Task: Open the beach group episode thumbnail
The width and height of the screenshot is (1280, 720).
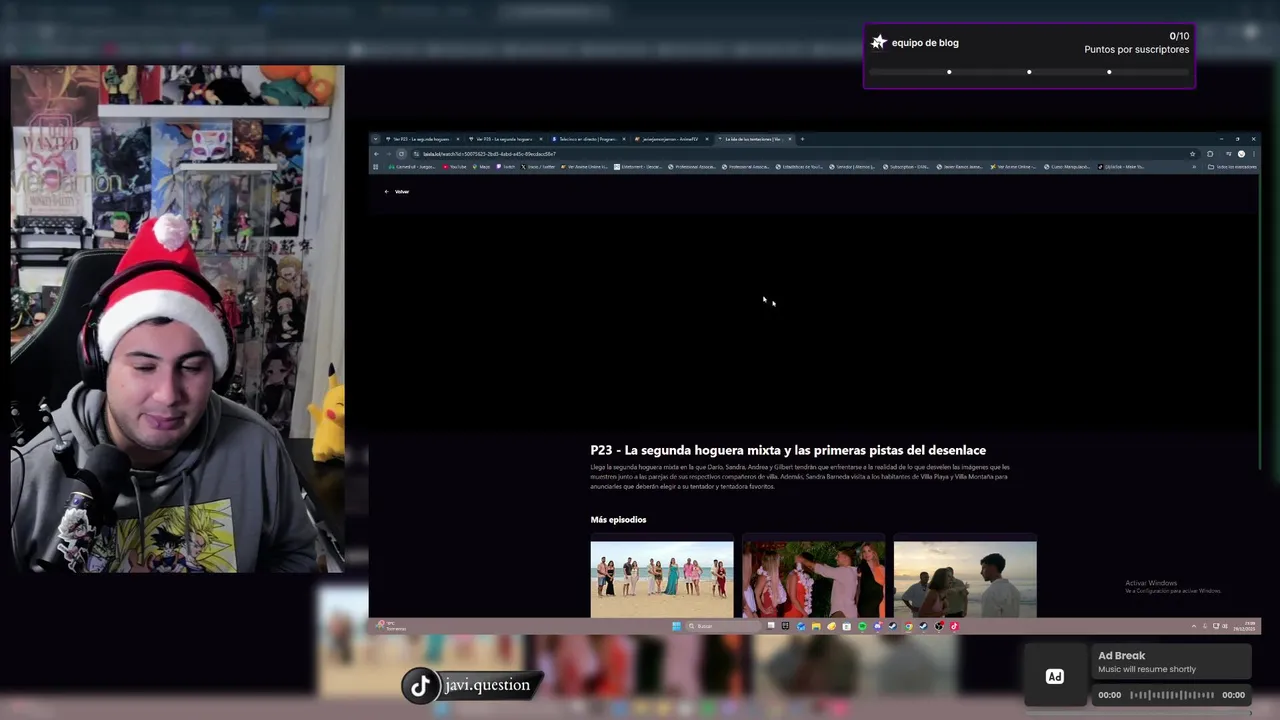Action: pyautogui.click(x=662, y=579)
